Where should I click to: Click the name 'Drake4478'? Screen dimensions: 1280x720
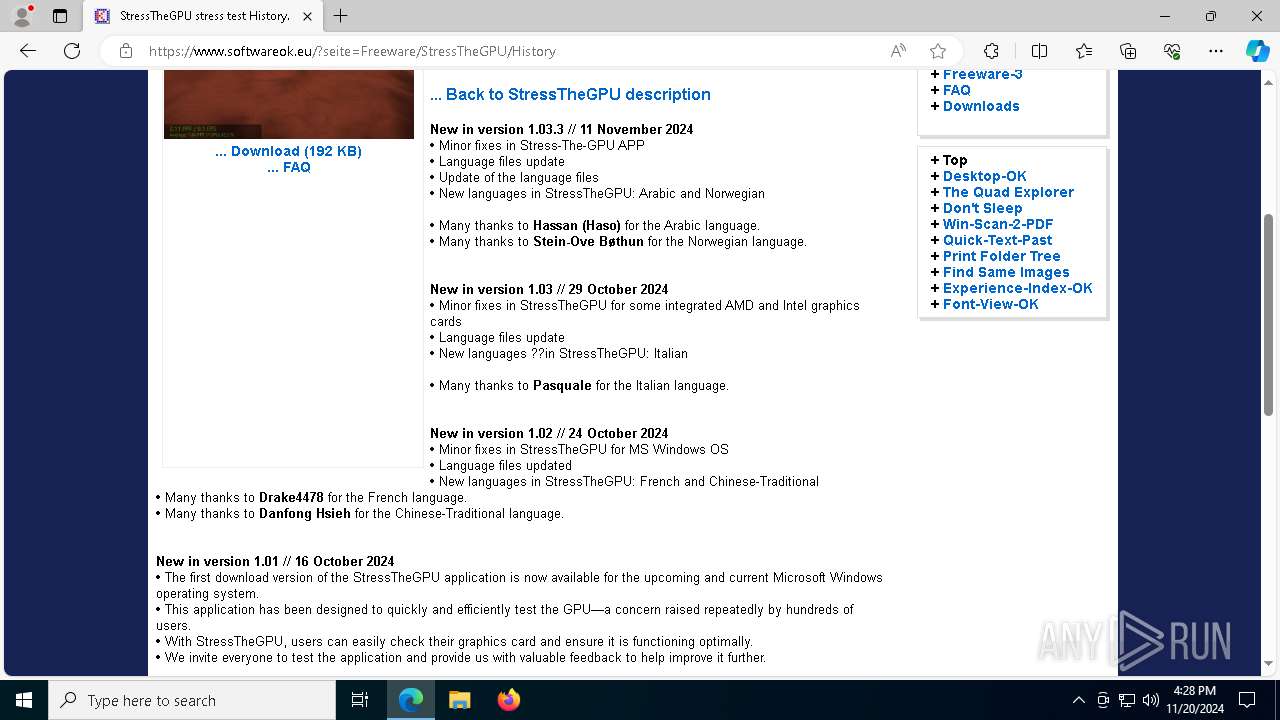(x=291, y=497)
